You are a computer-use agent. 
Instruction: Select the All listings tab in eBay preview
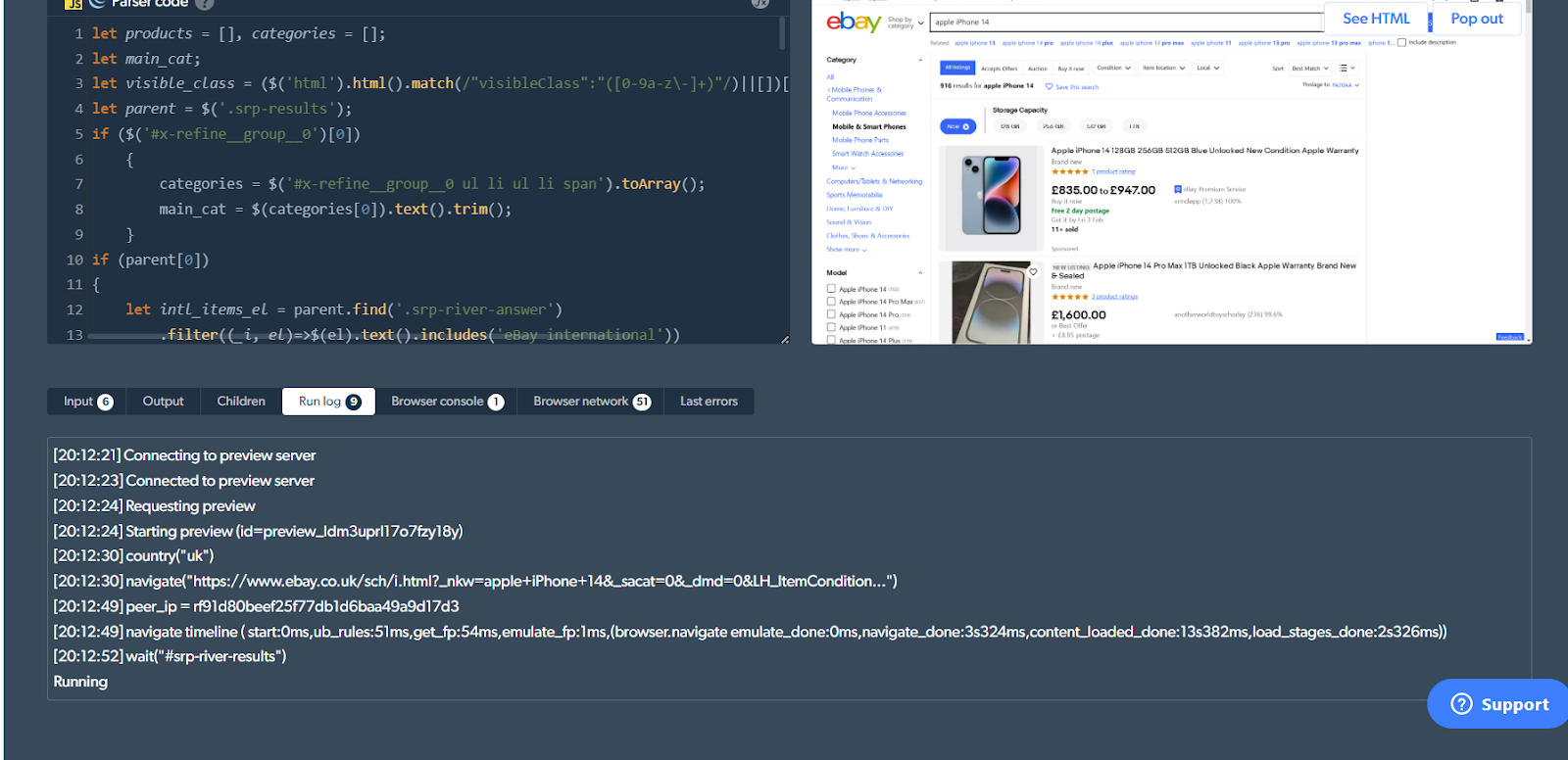point(957,68)
